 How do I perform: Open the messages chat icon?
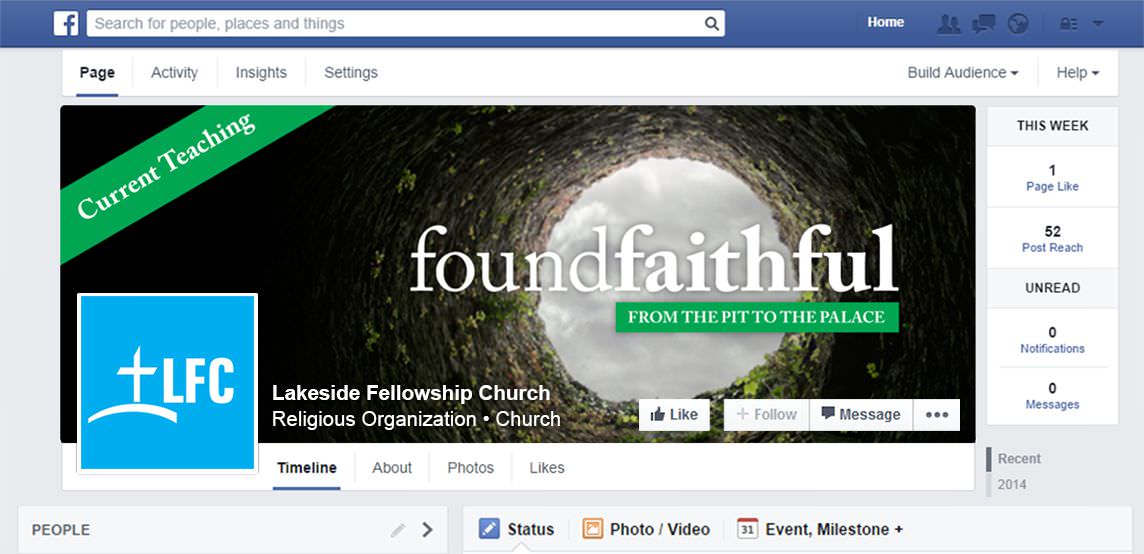pos(983,23)
